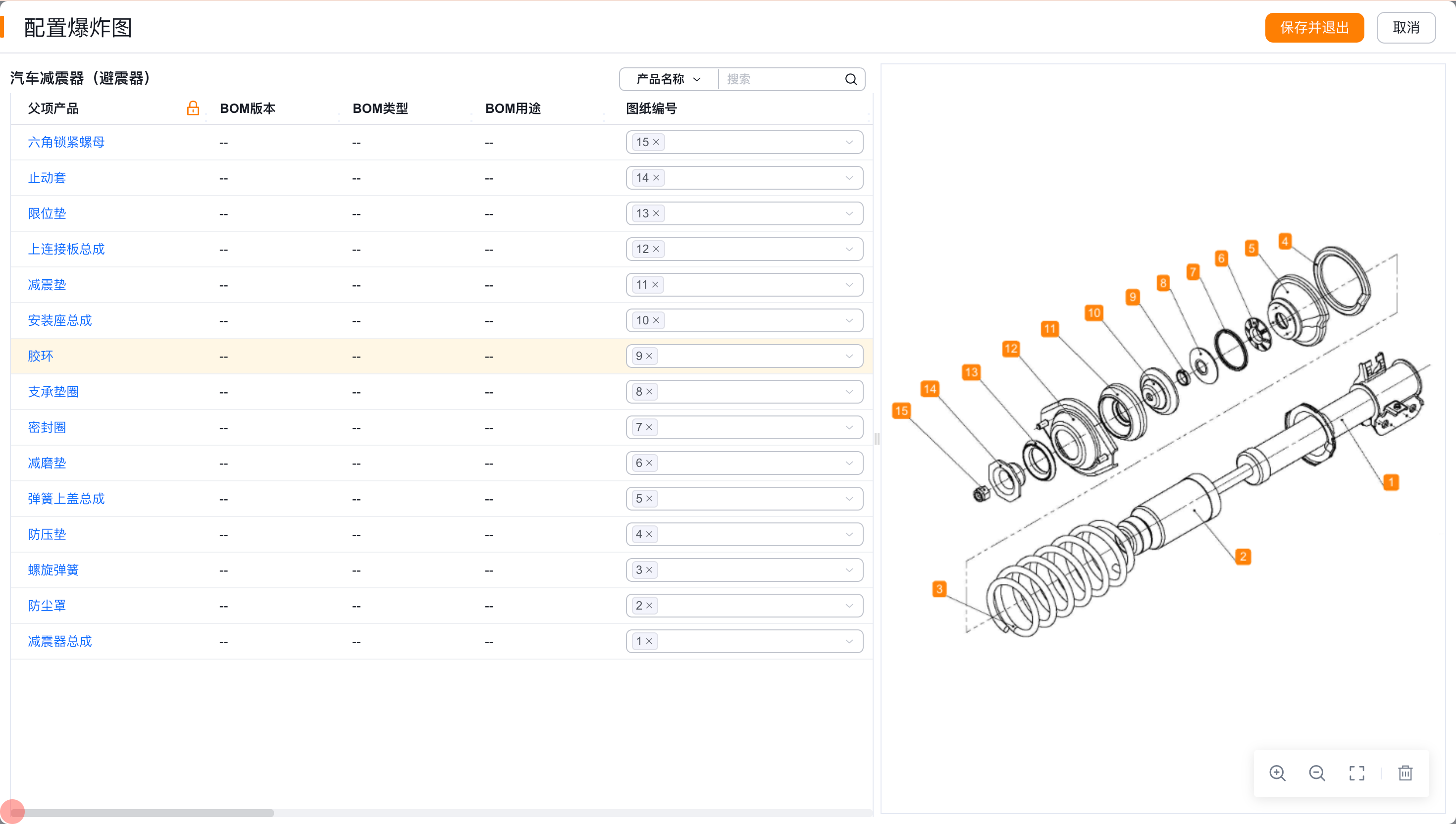Image resolution: width=1456 pixels, height=824 pixels.
Task: Click the horizontal scrollbar at bottom
Action: [x=142, y=813]
